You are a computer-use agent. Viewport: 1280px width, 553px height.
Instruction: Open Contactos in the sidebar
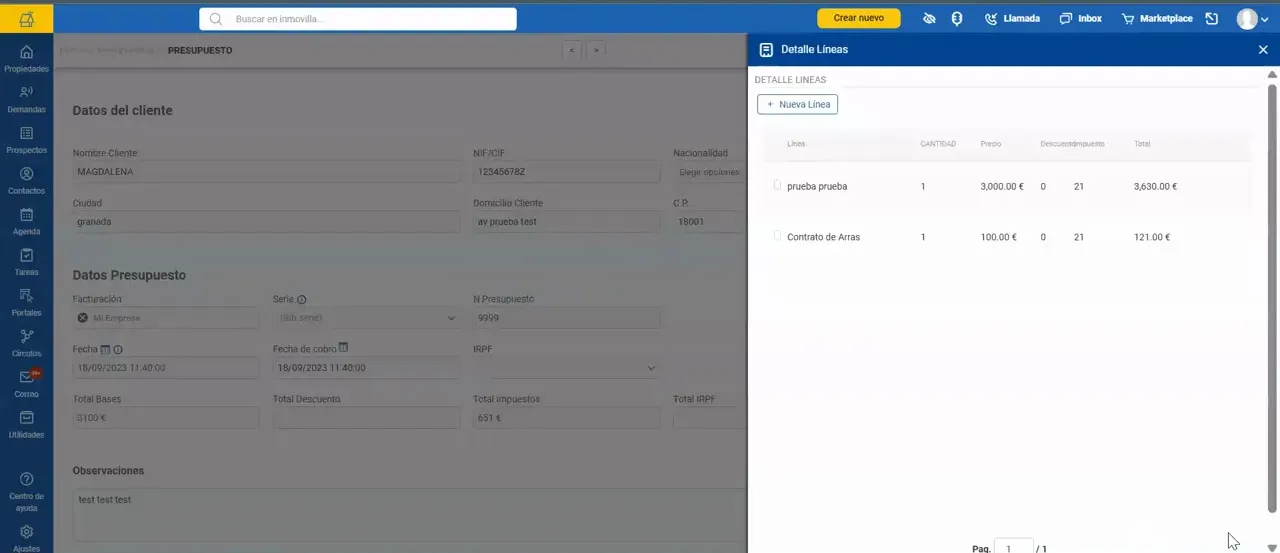click(x=26, y=181)
